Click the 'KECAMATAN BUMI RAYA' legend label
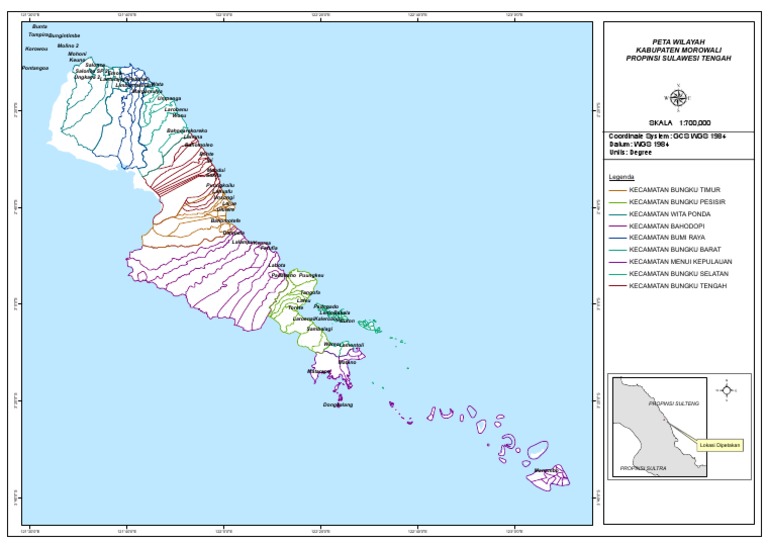 pos(667,237)
